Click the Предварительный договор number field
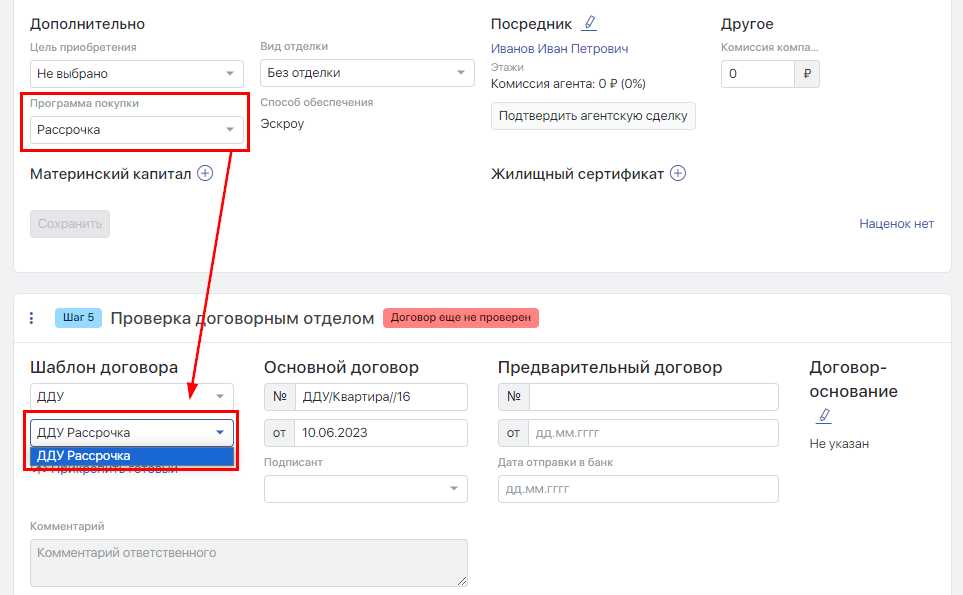The width and height of the screenshot is (963, 595). click(652, 397)
